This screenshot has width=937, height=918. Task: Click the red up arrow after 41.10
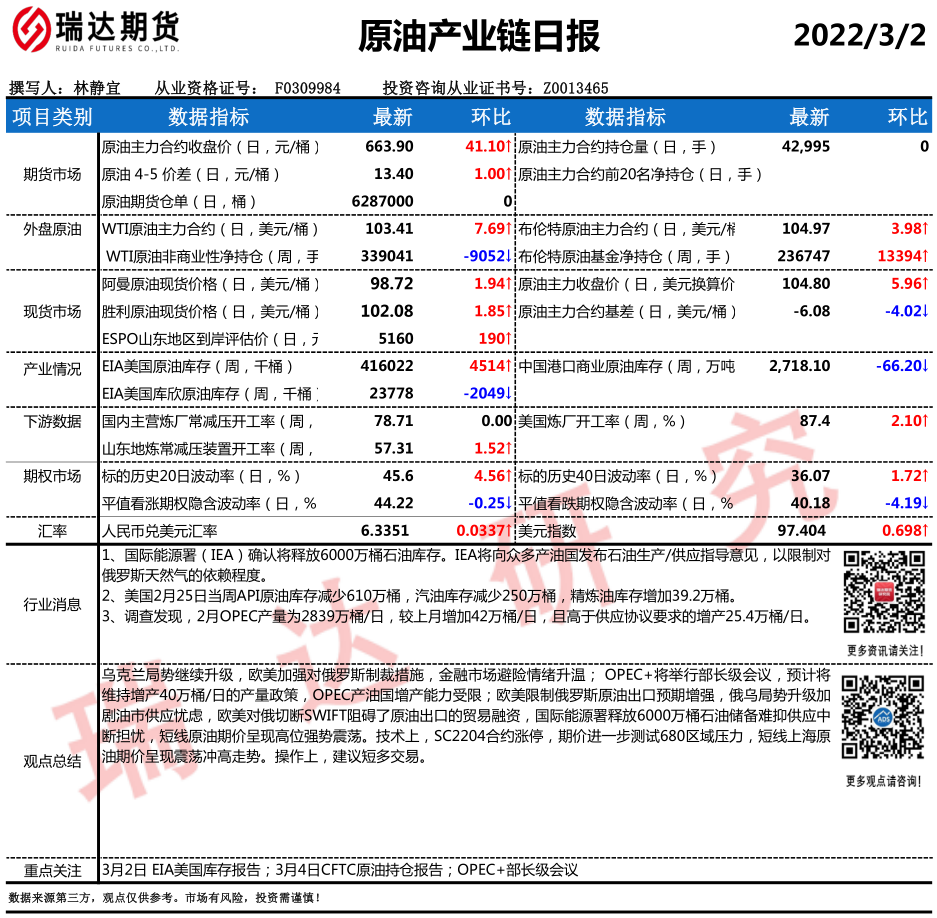coord(509,147)
